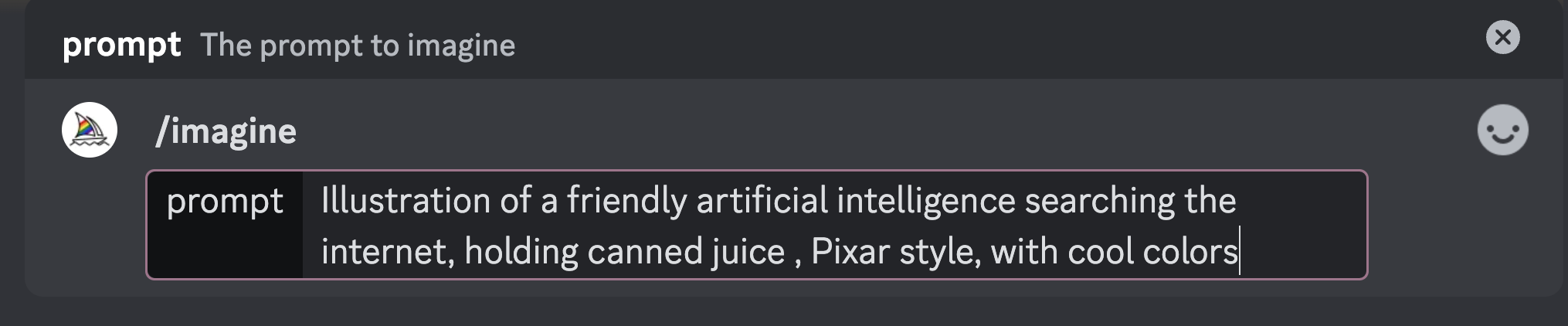Image resolution: width=1568 pixels, height=326 pixels.
Task: Click the final word 'colors' in prompt
Action: pos(1190,252)
